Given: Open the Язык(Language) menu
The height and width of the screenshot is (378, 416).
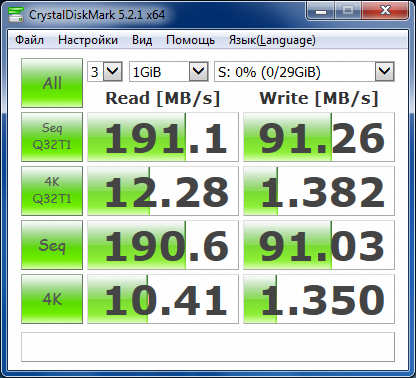Looking at the screenshot, I should [272, 40].
